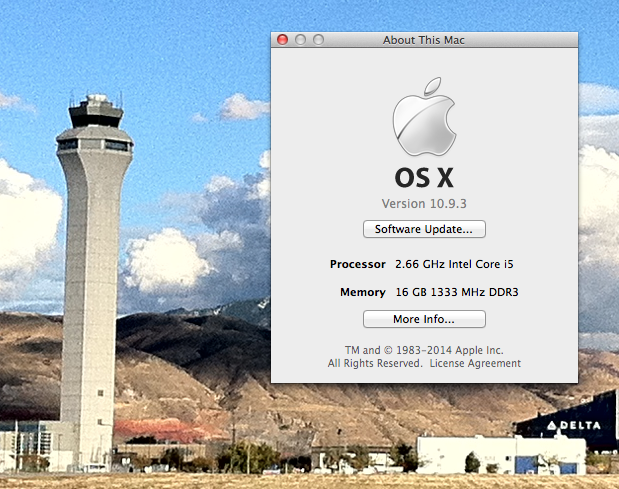
Task: Click "TM and © 1983–2014 Apple Inc." text
Action: coord(424,350)
